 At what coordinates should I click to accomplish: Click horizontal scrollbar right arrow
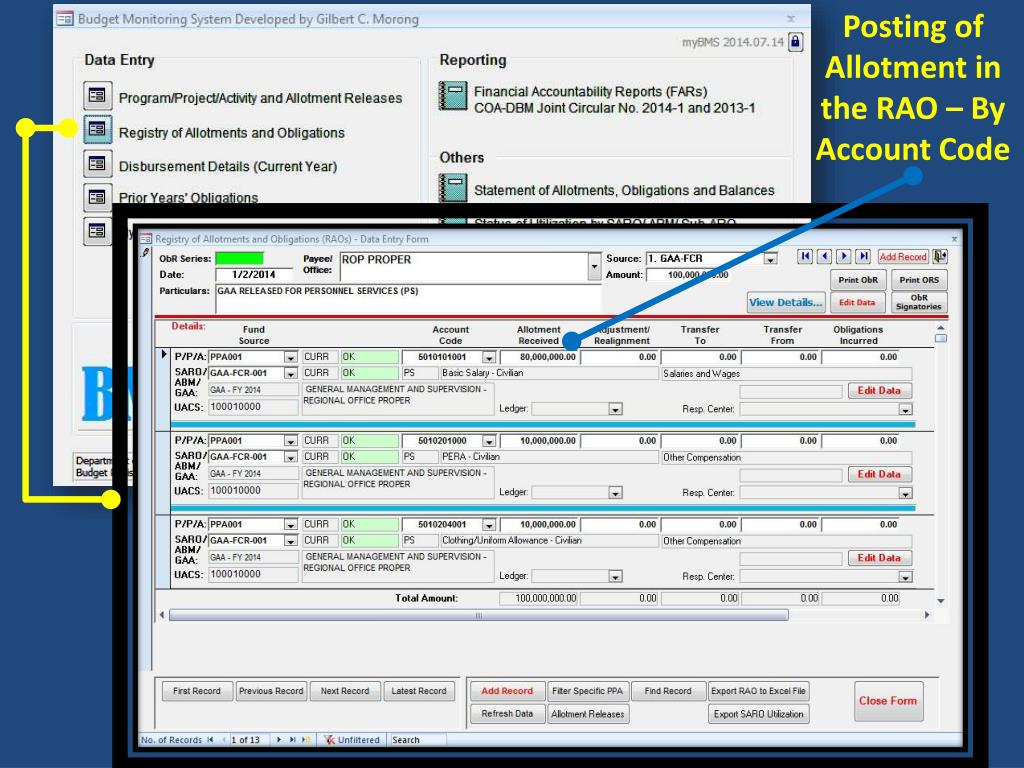click(927, 615)
